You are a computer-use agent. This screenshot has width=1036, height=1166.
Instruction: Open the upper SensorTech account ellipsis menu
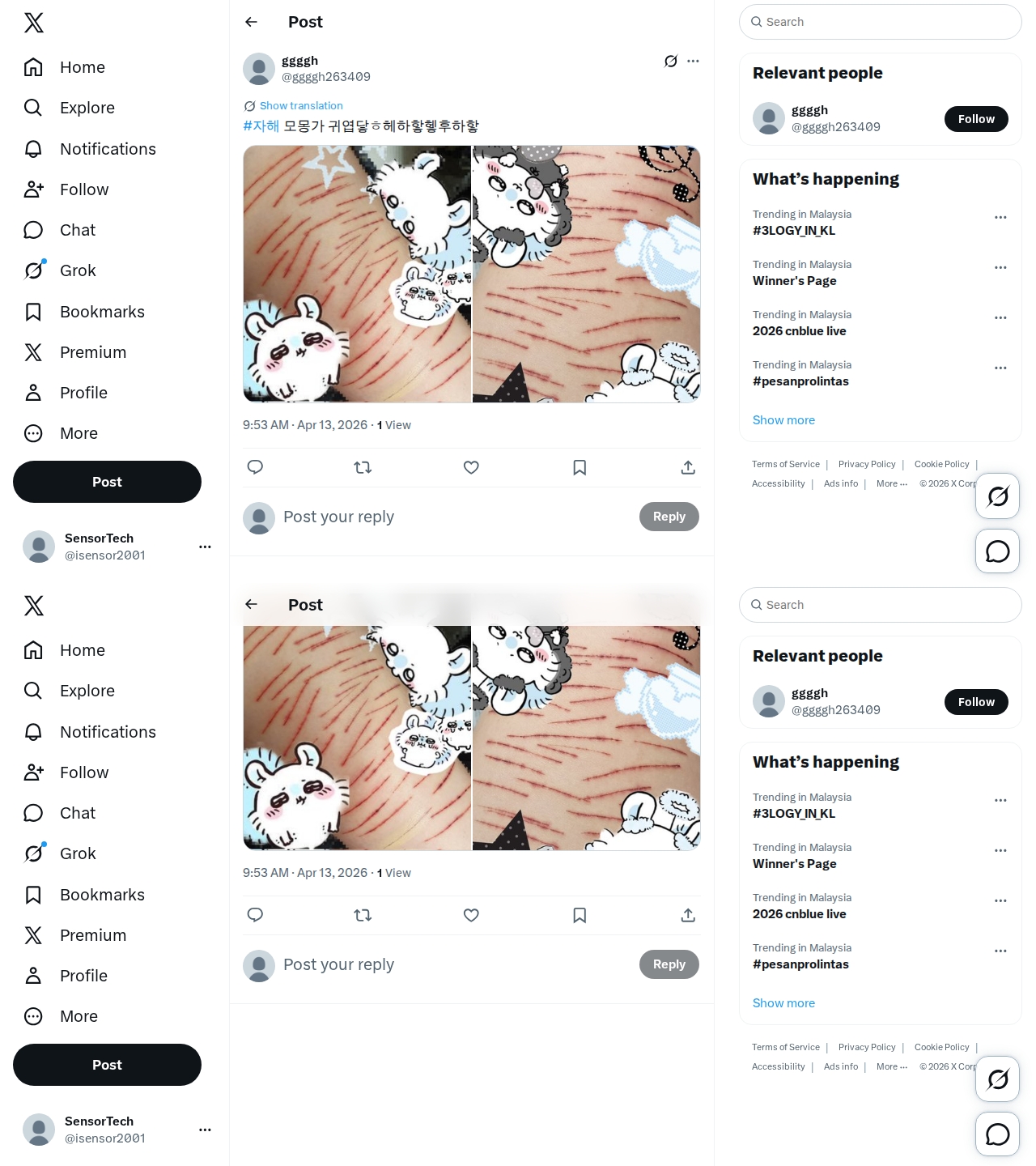coord(205,547)
